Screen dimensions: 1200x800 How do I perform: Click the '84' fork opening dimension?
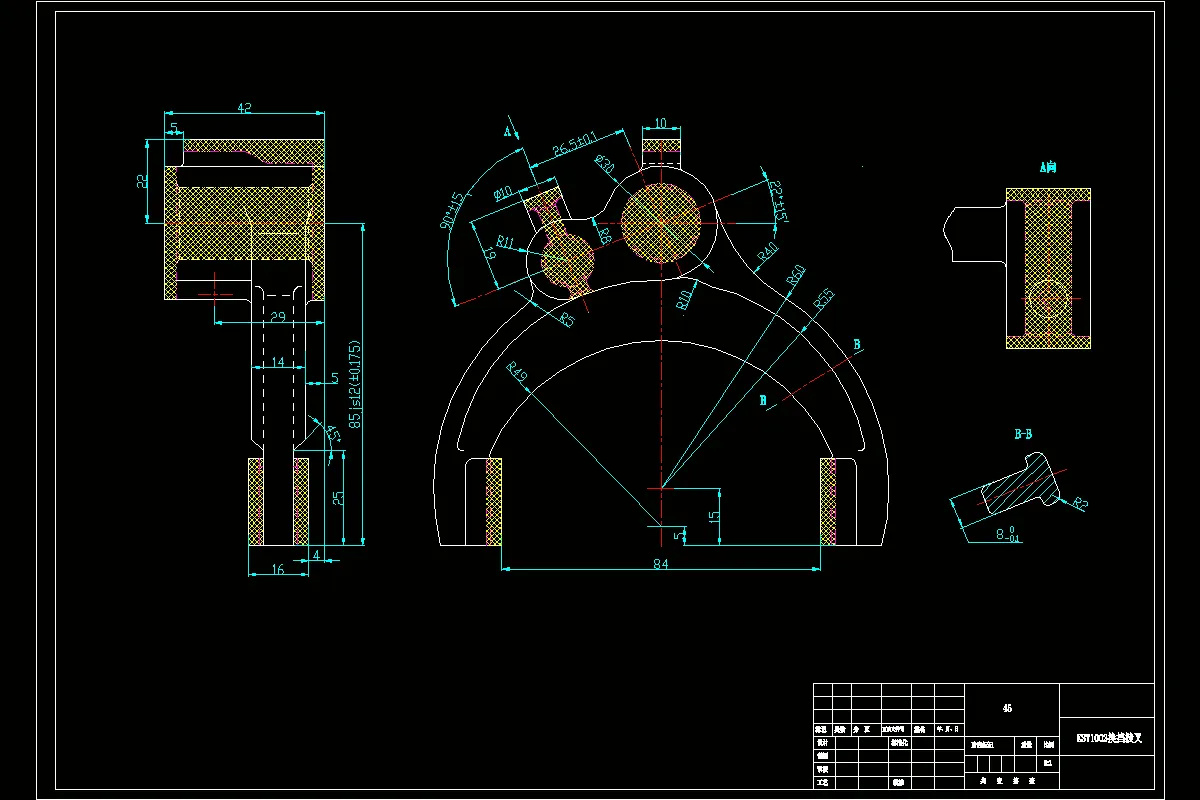click(x=660, y=564)
